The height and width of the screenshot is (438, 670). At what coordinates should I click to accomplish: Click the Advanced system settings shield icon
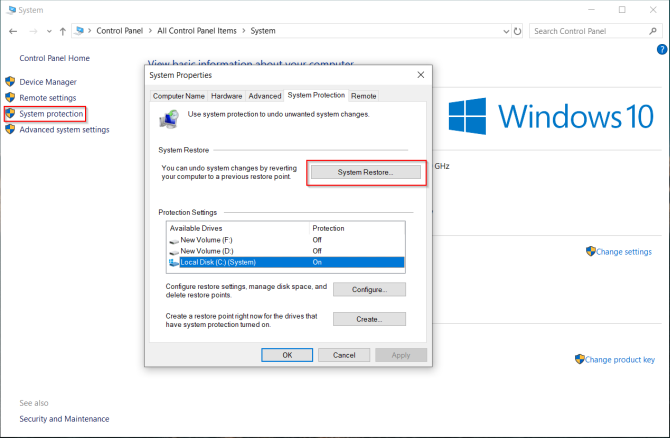coord(10,129)
